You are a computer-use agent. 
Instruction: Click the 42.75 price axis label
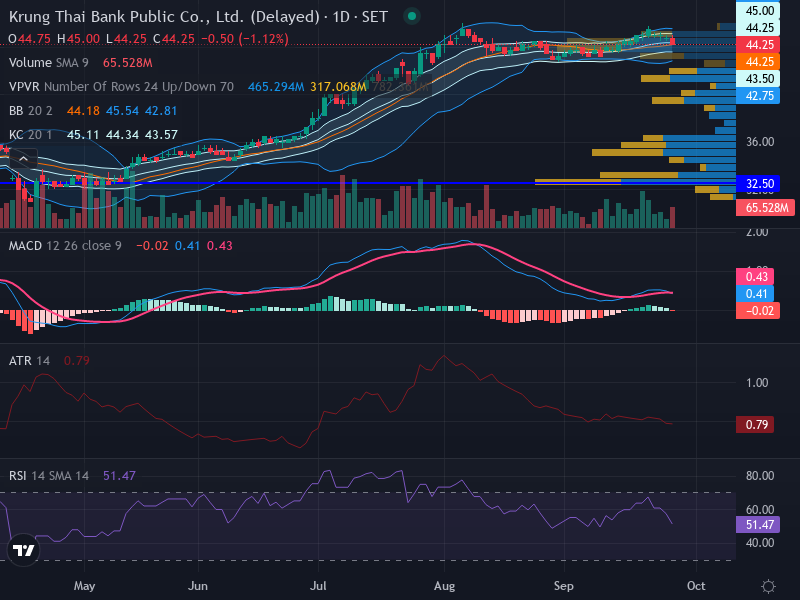click(759, 96)
